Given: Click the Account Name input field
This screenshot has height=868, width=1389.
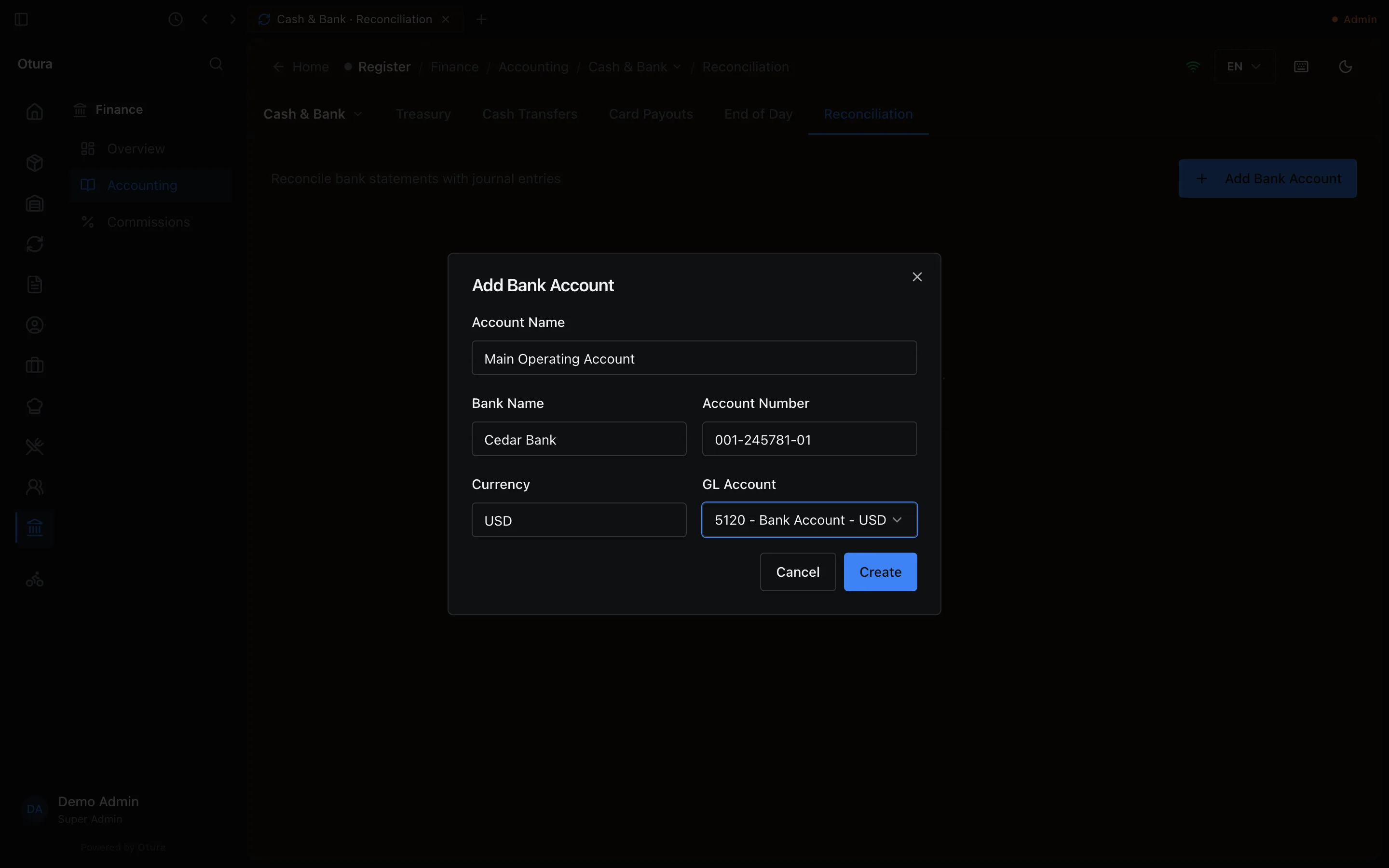Looking at the screenshot, I should [x=694, y=358].
